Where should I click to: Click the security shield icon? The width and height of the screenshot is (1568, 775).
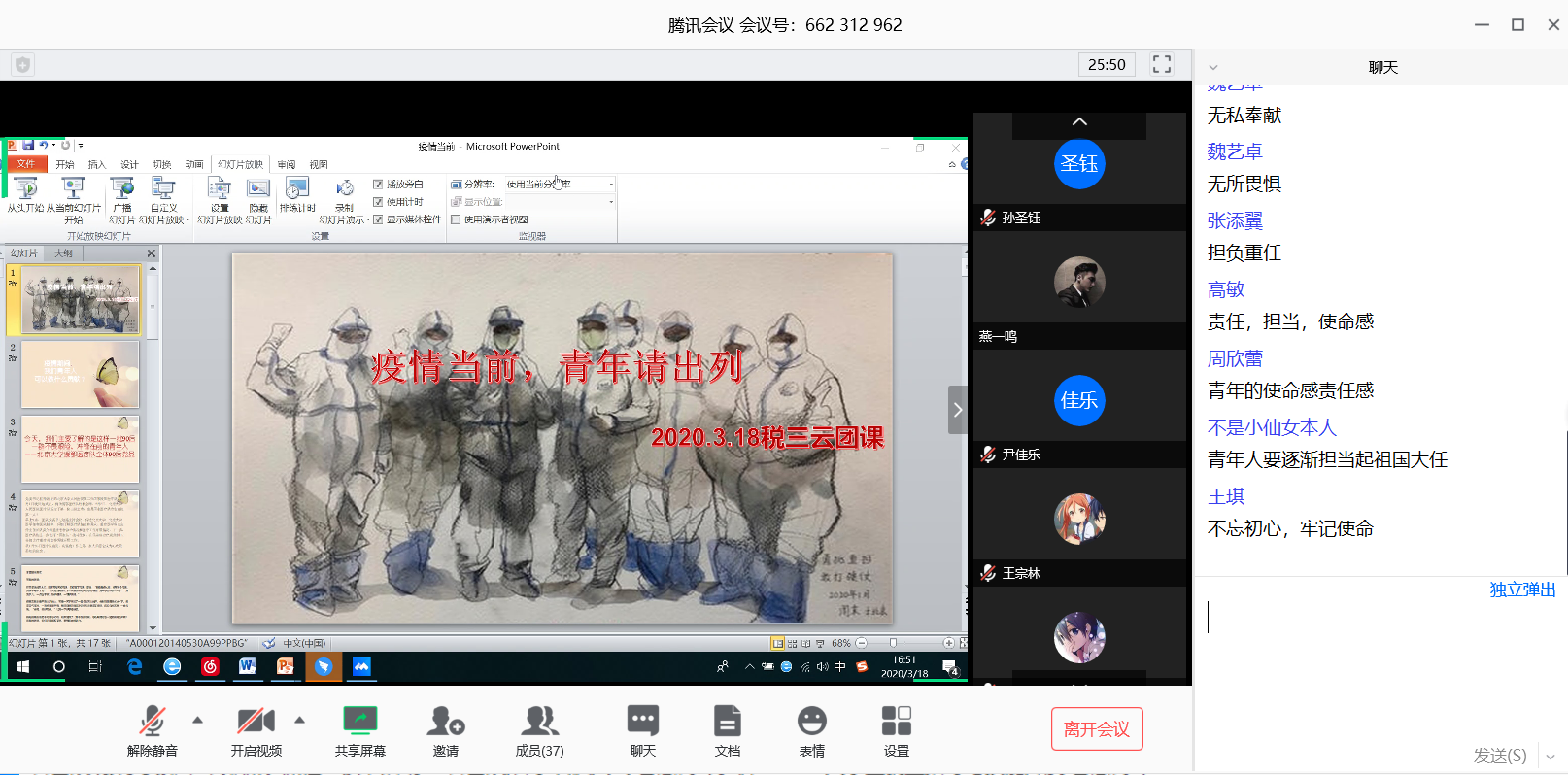(23, 64)
